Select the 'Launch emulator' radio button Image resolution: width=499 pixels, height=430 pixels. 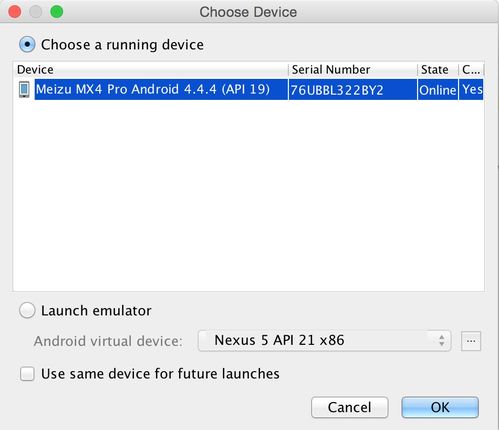click(x=27, y=311)
